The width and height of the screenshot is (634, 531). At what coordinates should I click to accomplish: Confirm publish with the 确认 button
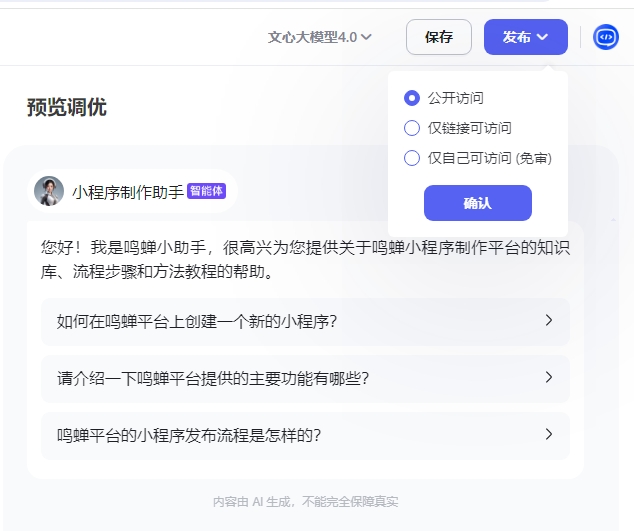(x=478, y=203)
